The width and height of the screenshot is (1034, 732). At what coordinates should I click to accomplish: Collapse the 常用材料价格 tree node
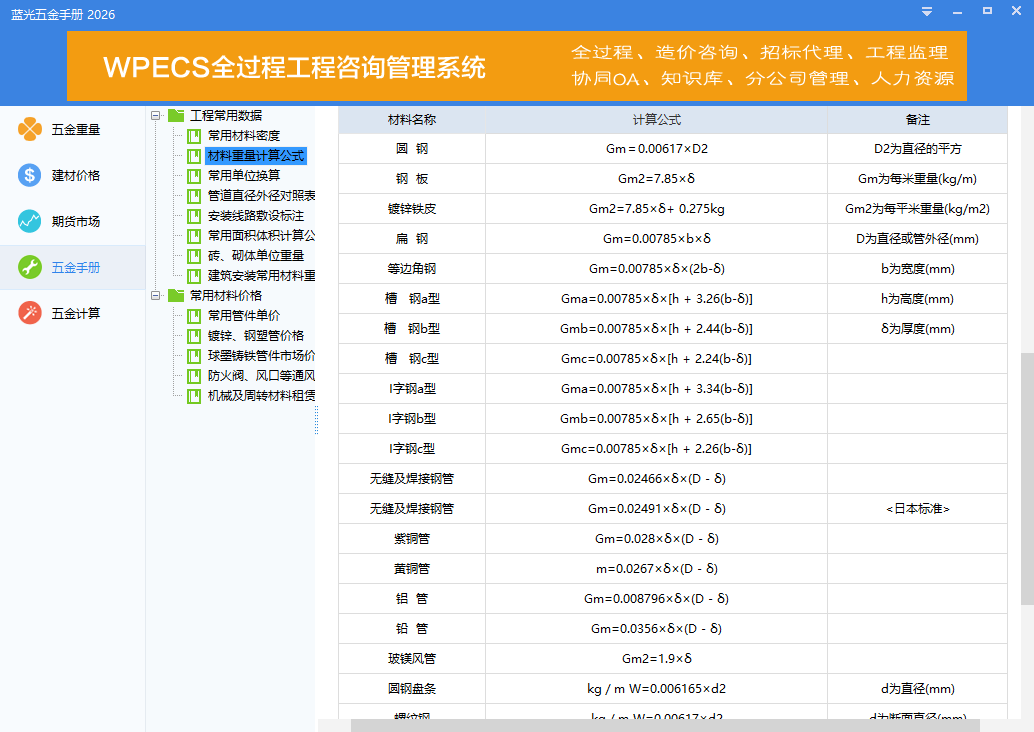tap(155, 297)
